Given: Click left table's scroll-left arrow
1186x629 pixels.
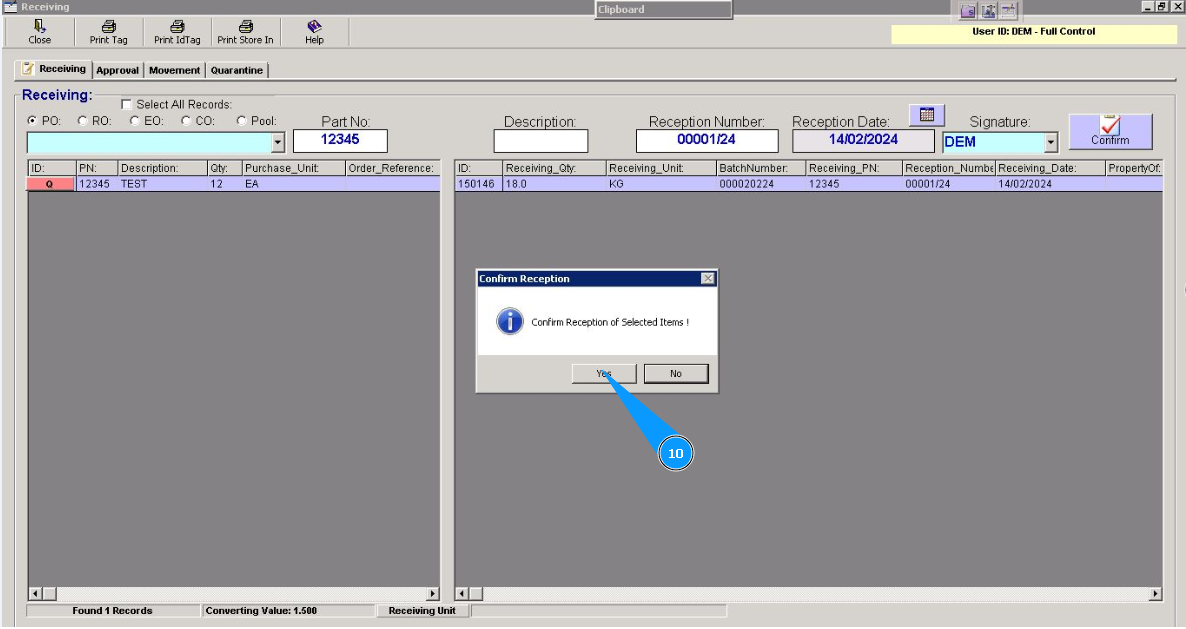Looking at the screenshot, I should coord(35,594).
